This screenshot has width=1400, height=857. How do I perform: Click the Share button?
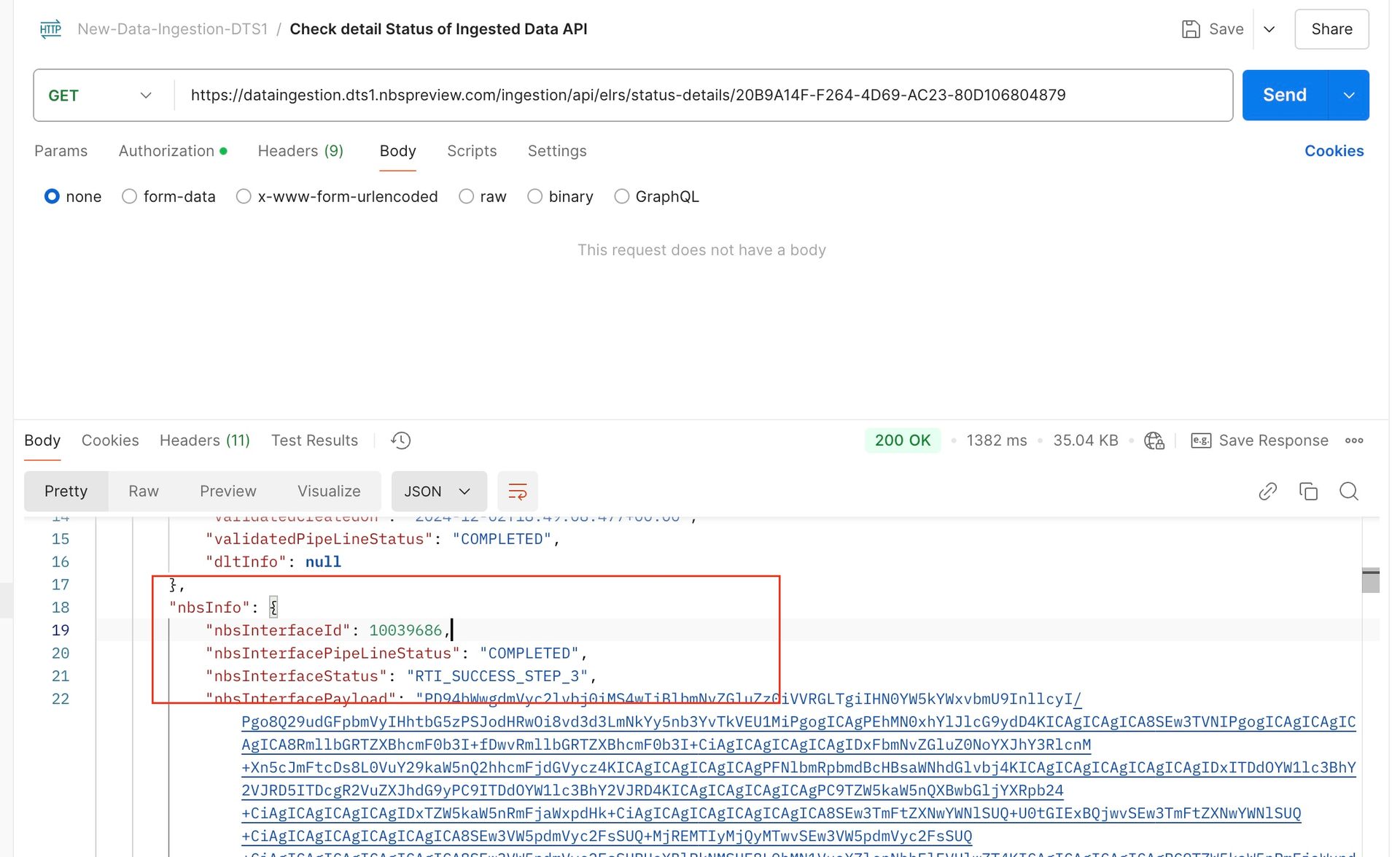[1331, 29]
